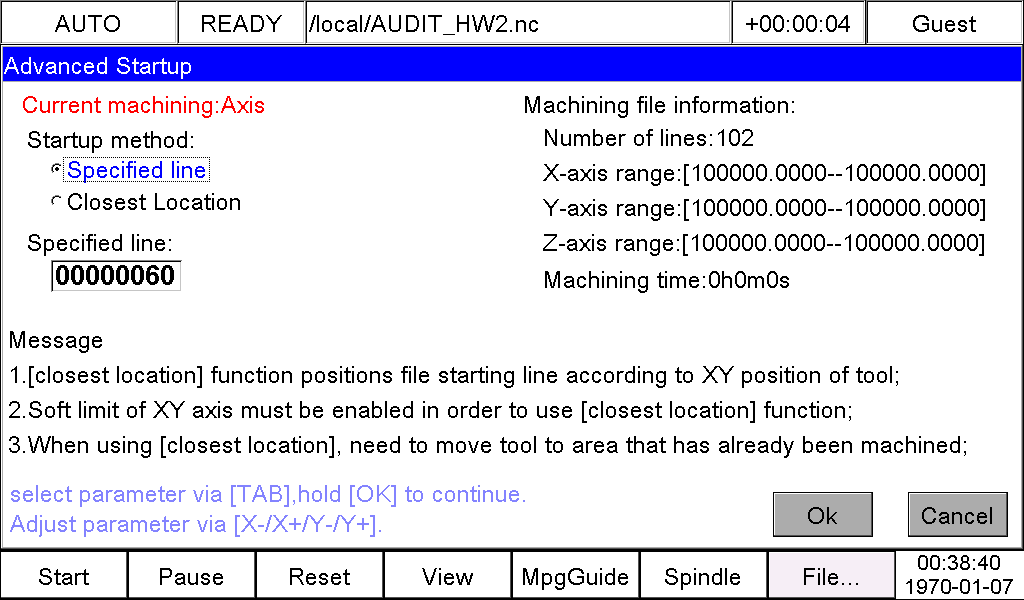Click the Current machining:Axis text
Image resolution: width=1024 pixels, height=600 pixels.
pos(144,105)
